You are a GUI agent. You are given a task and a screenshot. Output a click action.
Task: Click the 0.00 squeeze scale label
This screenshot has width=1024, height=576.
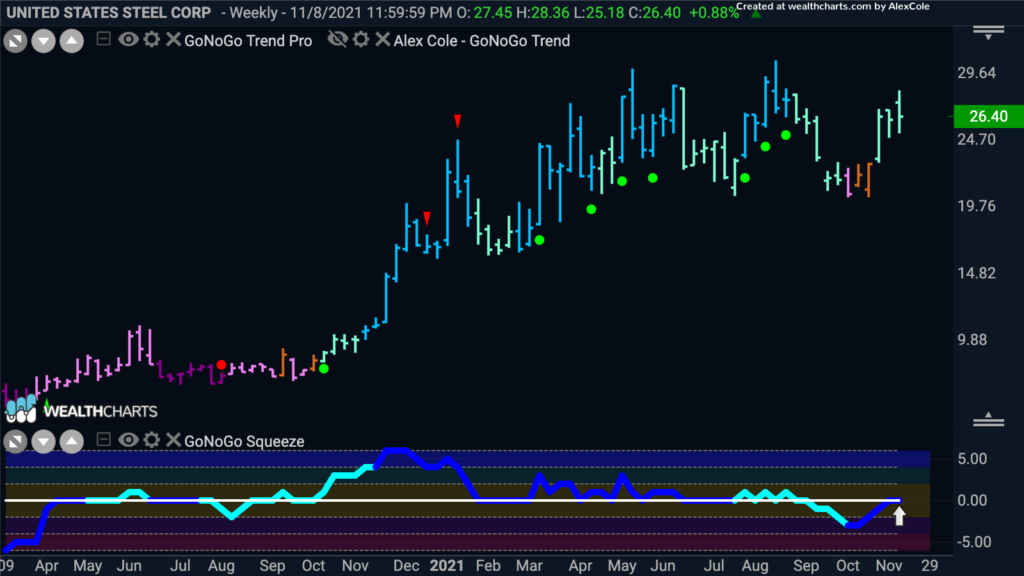pyautogui.click(x=972, y=501)
